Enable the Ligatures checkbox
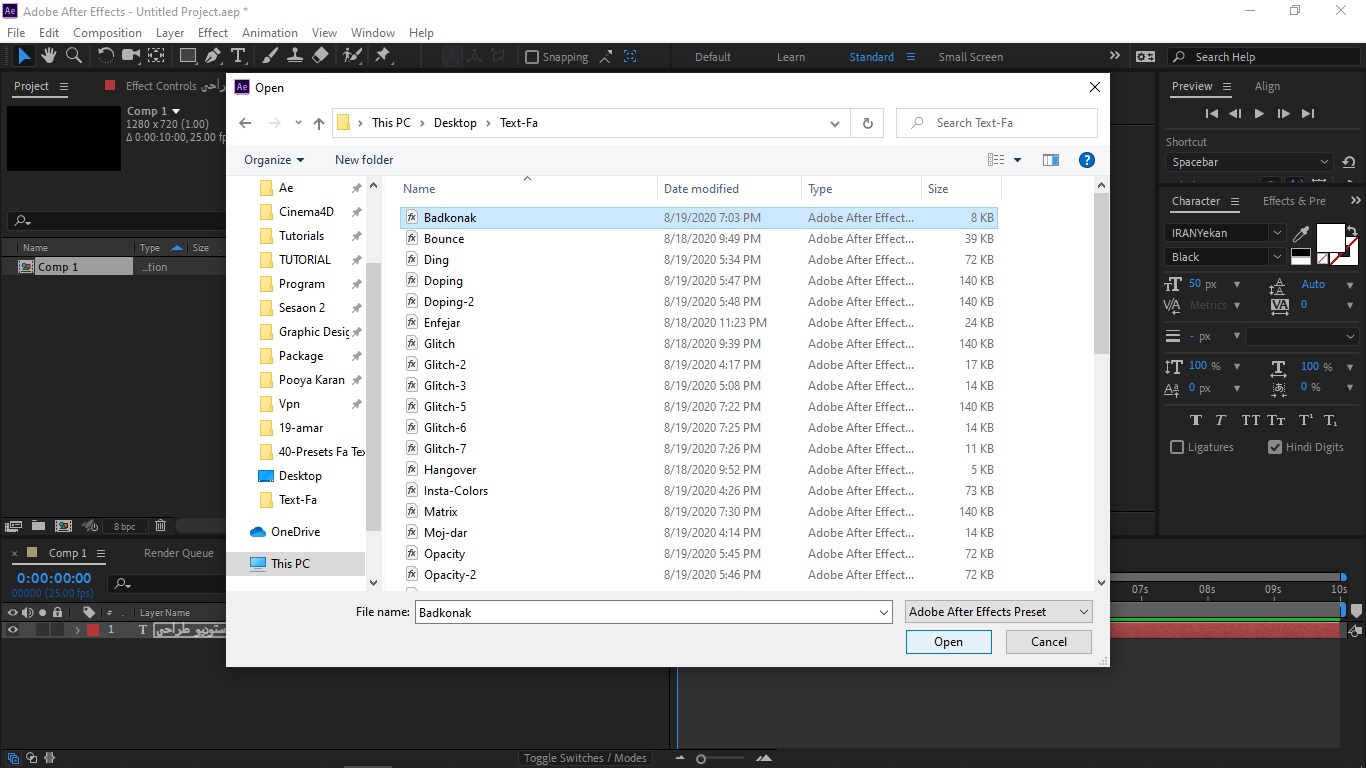This screenshot has height=768, width=1366. [1177, 447]
